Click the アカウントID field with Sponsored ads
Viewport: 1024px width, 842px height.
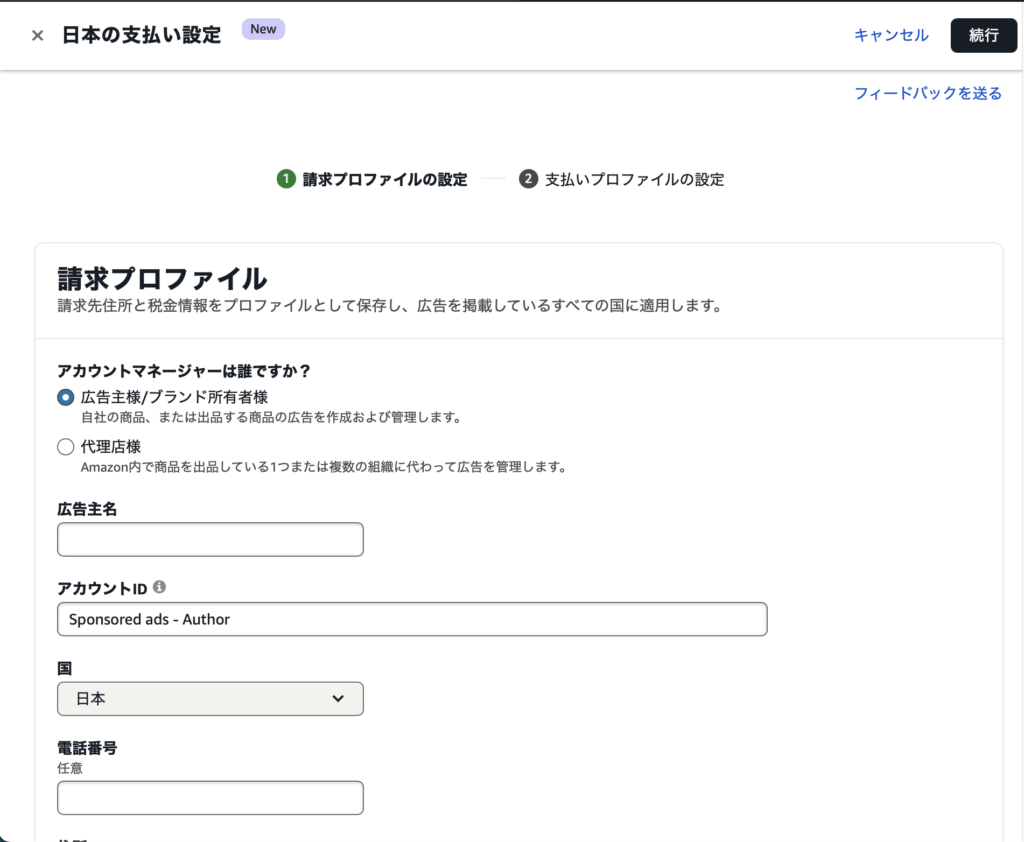click(x=412, y=619)
